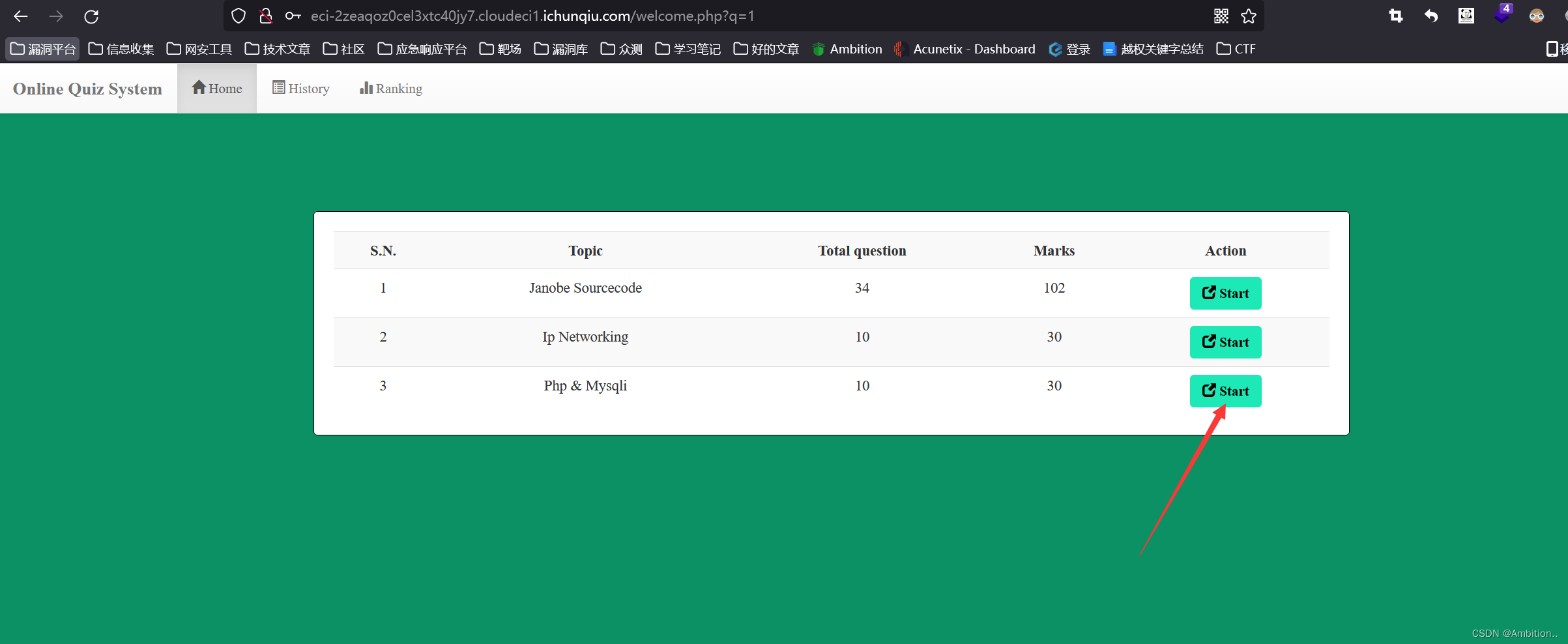Click the browser back arrow
Screen dimensions: 1568x644
[20, 16]
